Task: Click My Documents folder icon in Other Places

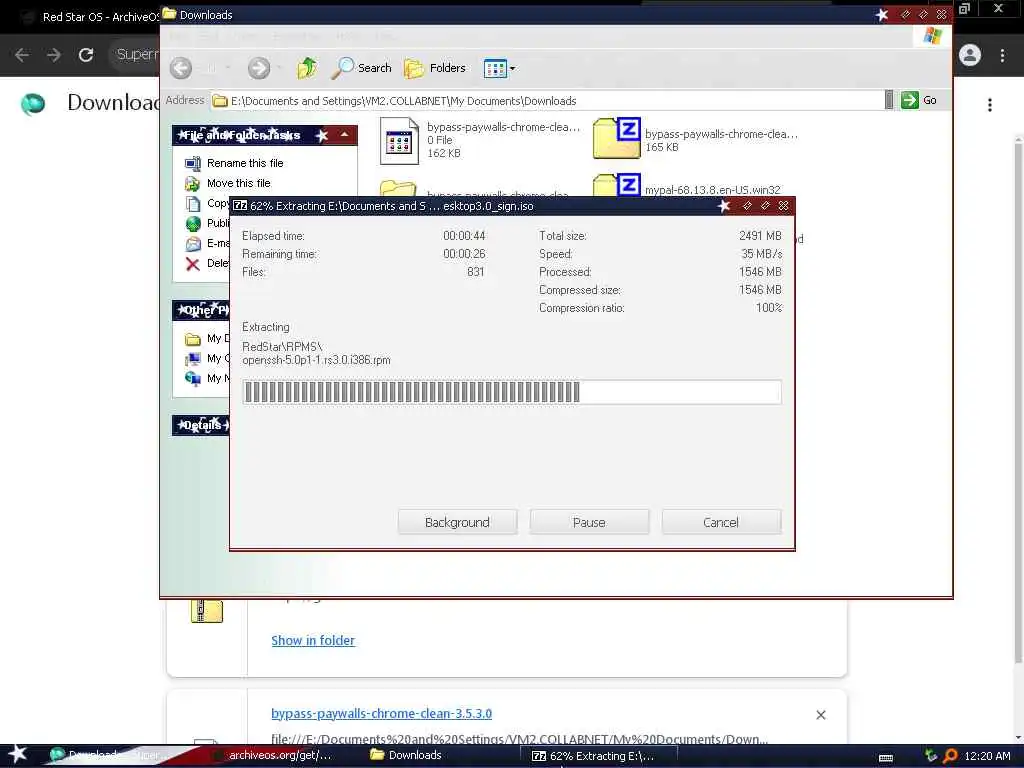Action: point(193,339)
